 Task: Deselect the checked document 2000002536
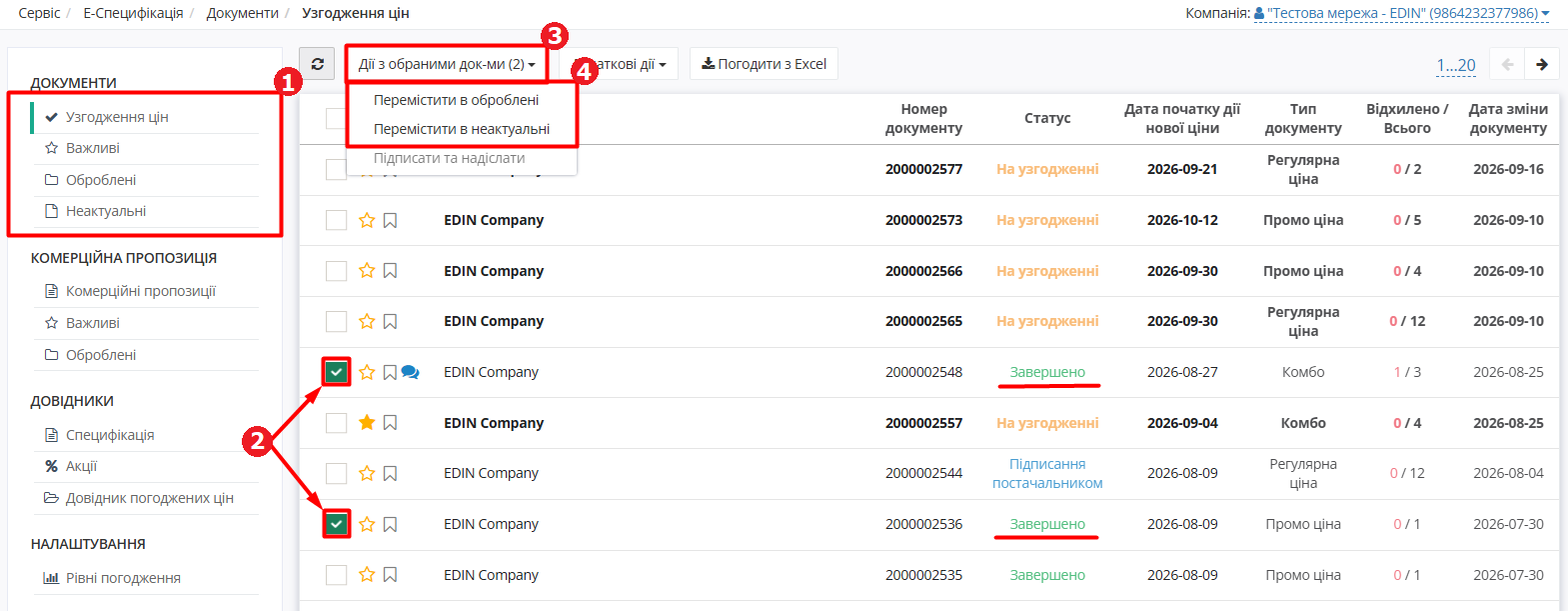click(336, 524)
